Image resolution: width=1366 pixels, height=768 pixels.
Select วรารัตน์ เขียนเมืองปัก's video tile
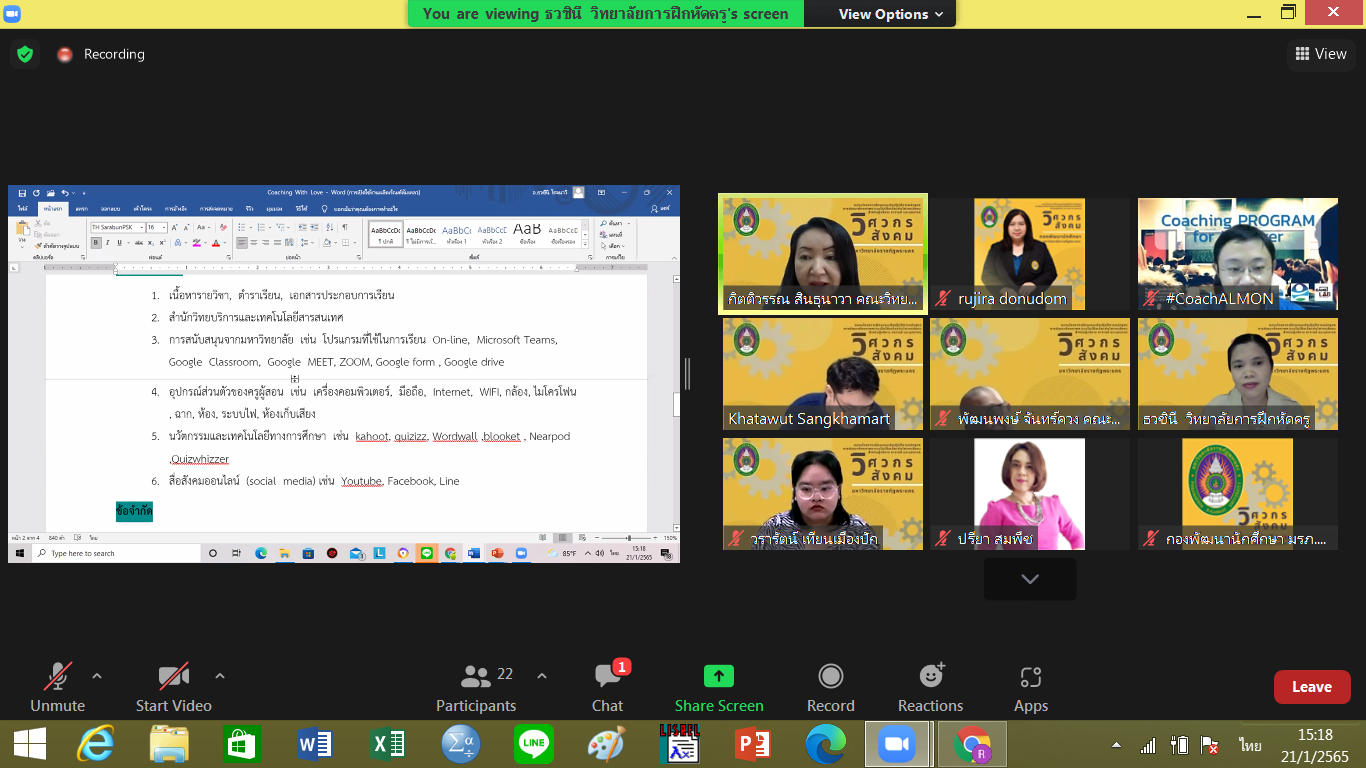(823, 494)
